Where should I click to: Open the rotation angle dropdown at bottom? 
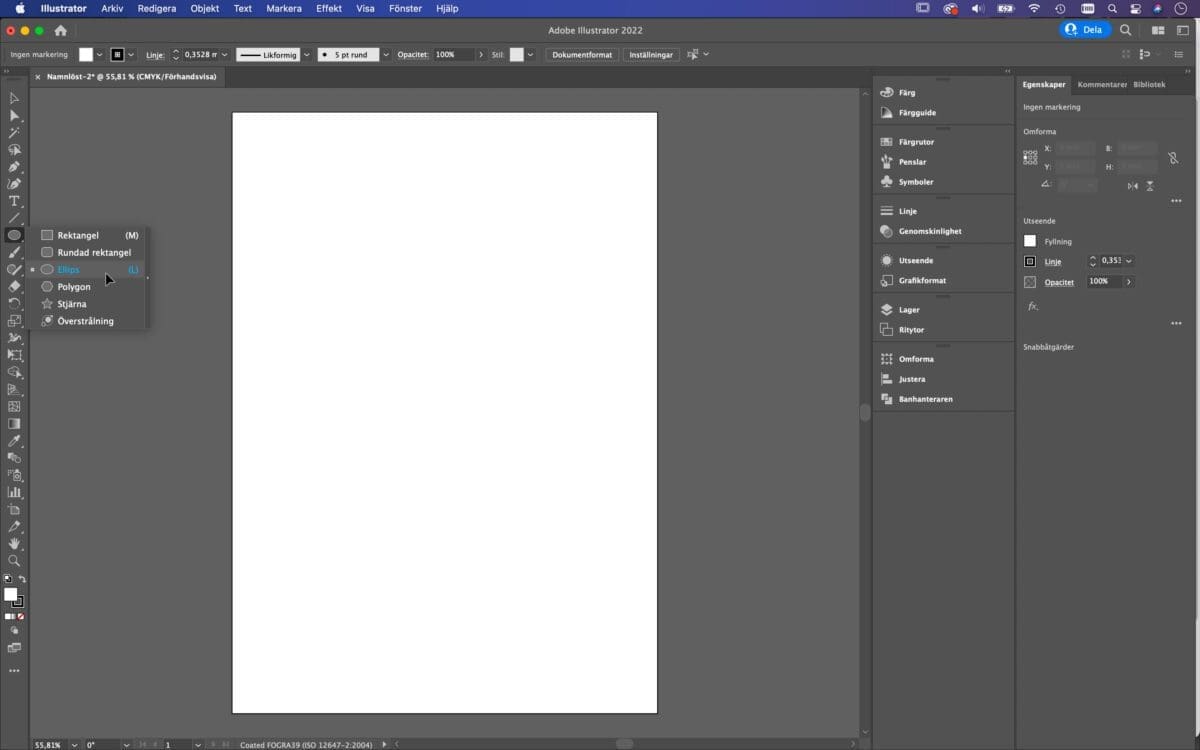coord(126,745)
